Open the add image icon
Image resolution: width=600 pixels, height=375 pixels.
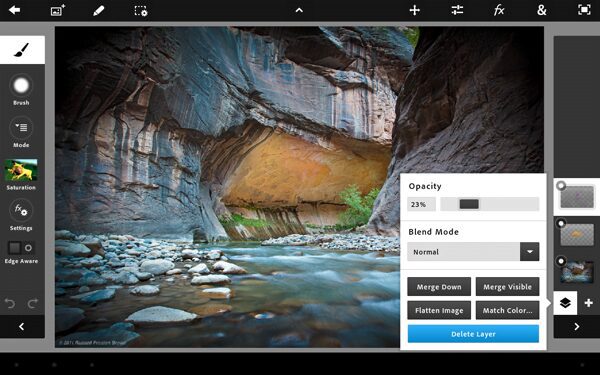click(57, 10)
